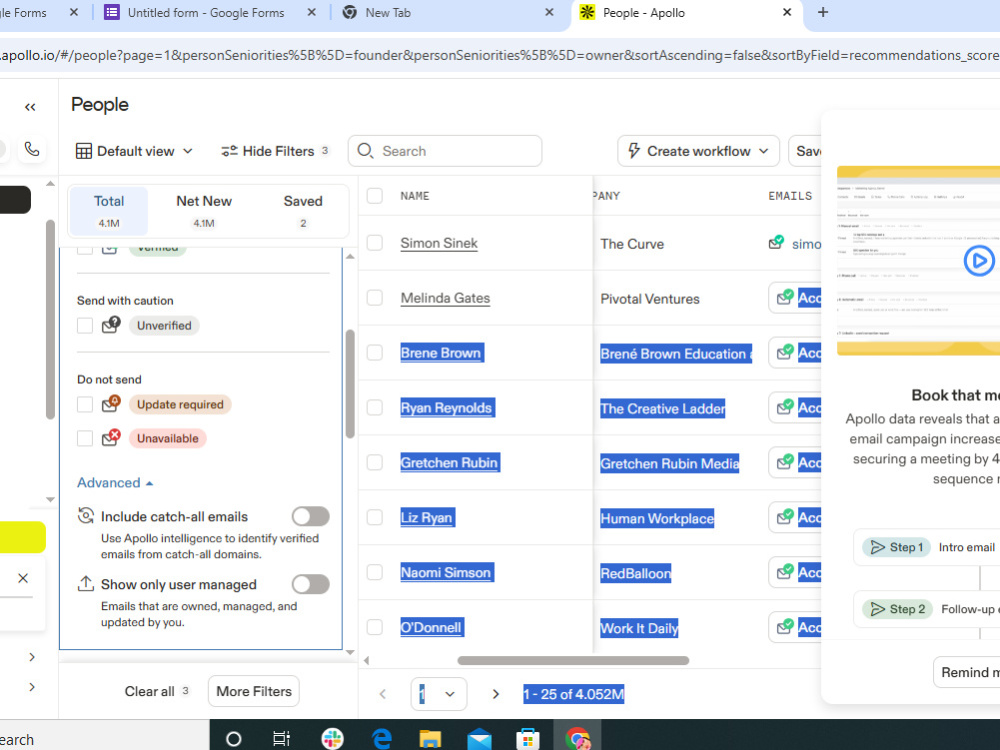The height and width of the screenshot is (750, 1000).
Task: Click the Default view table icon
Action: (84, 151)
